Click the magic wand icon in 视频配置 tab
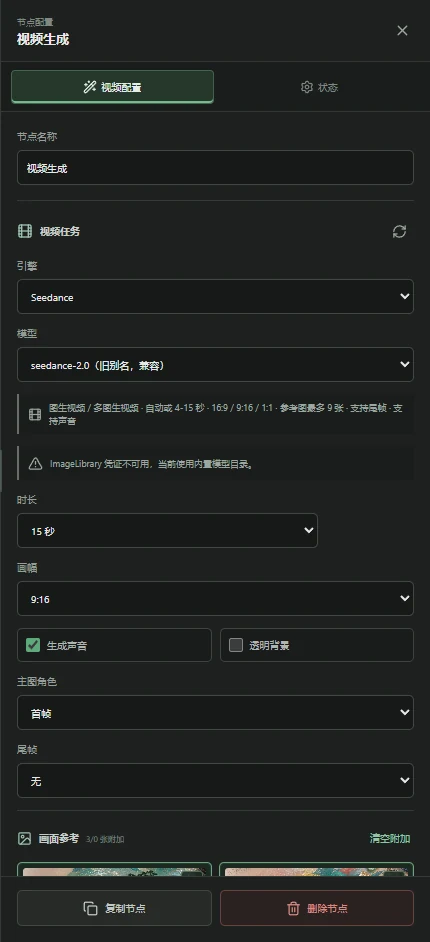The width and height of the screenshot is (430, 942). coord(89,87)
